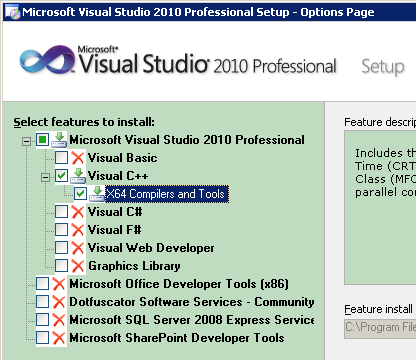Click install icon beside Visual C++
The height and width of the screenshot is (360, 416).
[78, 176]
